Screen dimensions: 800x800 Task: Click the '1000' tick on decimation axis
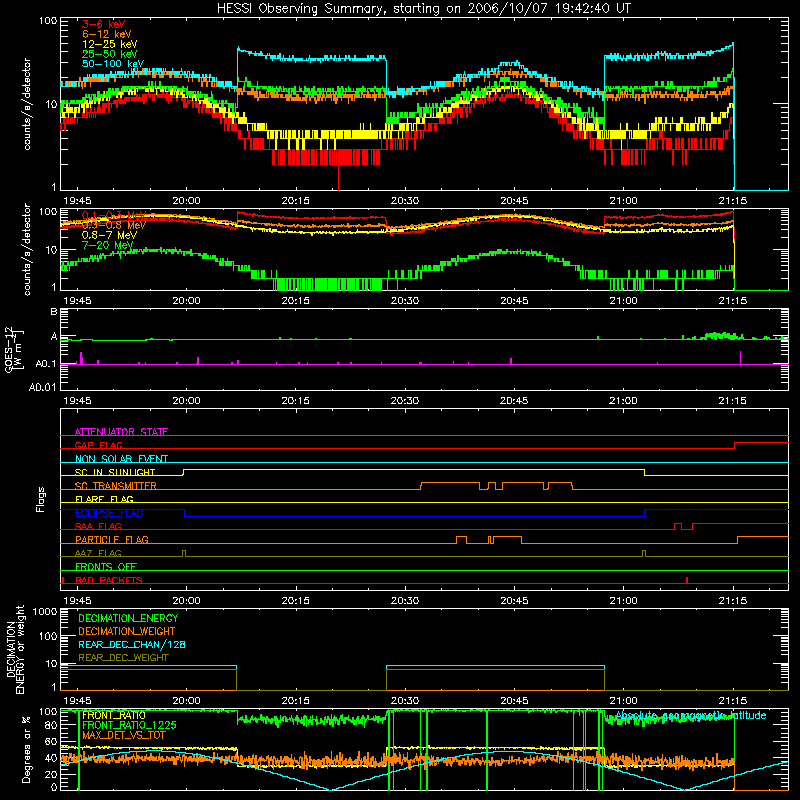45,612
